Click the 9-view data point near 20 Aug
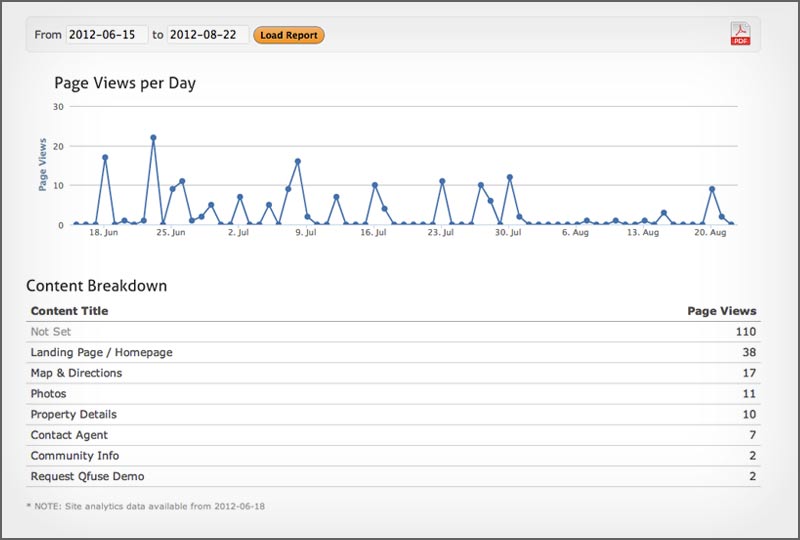The width and height of the screenshot is (800, 540). coord(712,189)
